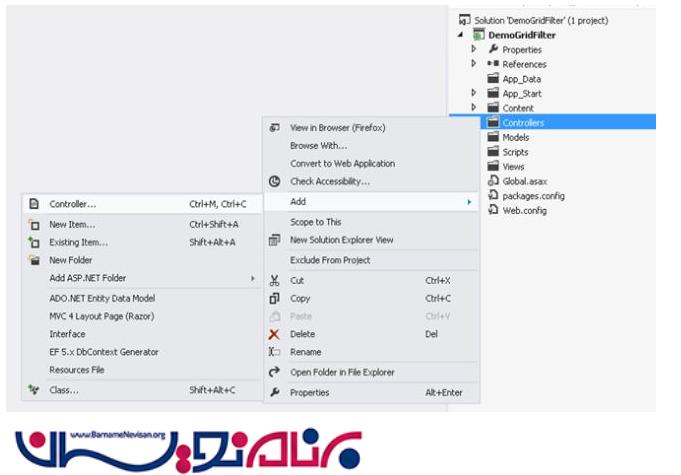Click the Controller document icon in submenu

(34, 204)
